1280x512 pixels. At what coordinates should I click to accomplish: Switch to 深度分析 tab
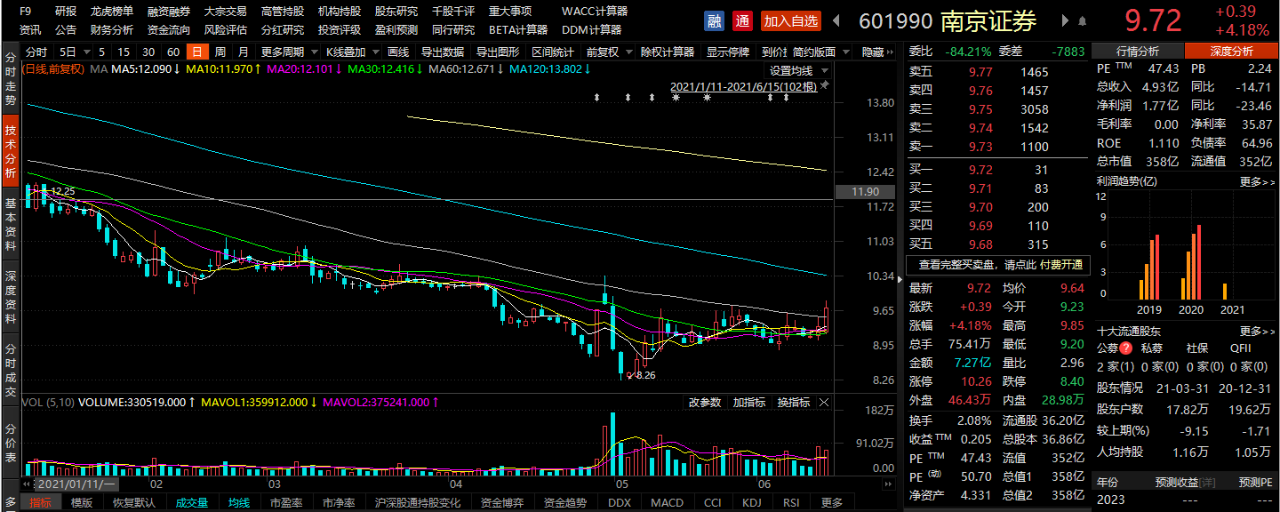point(1231,51)
